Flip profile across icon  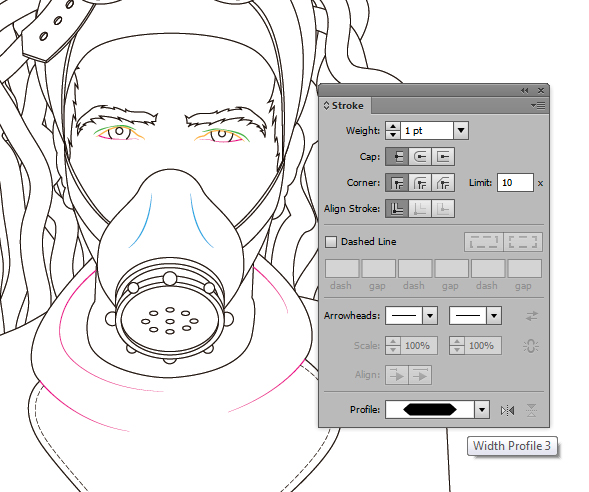[x=531, y=411]
